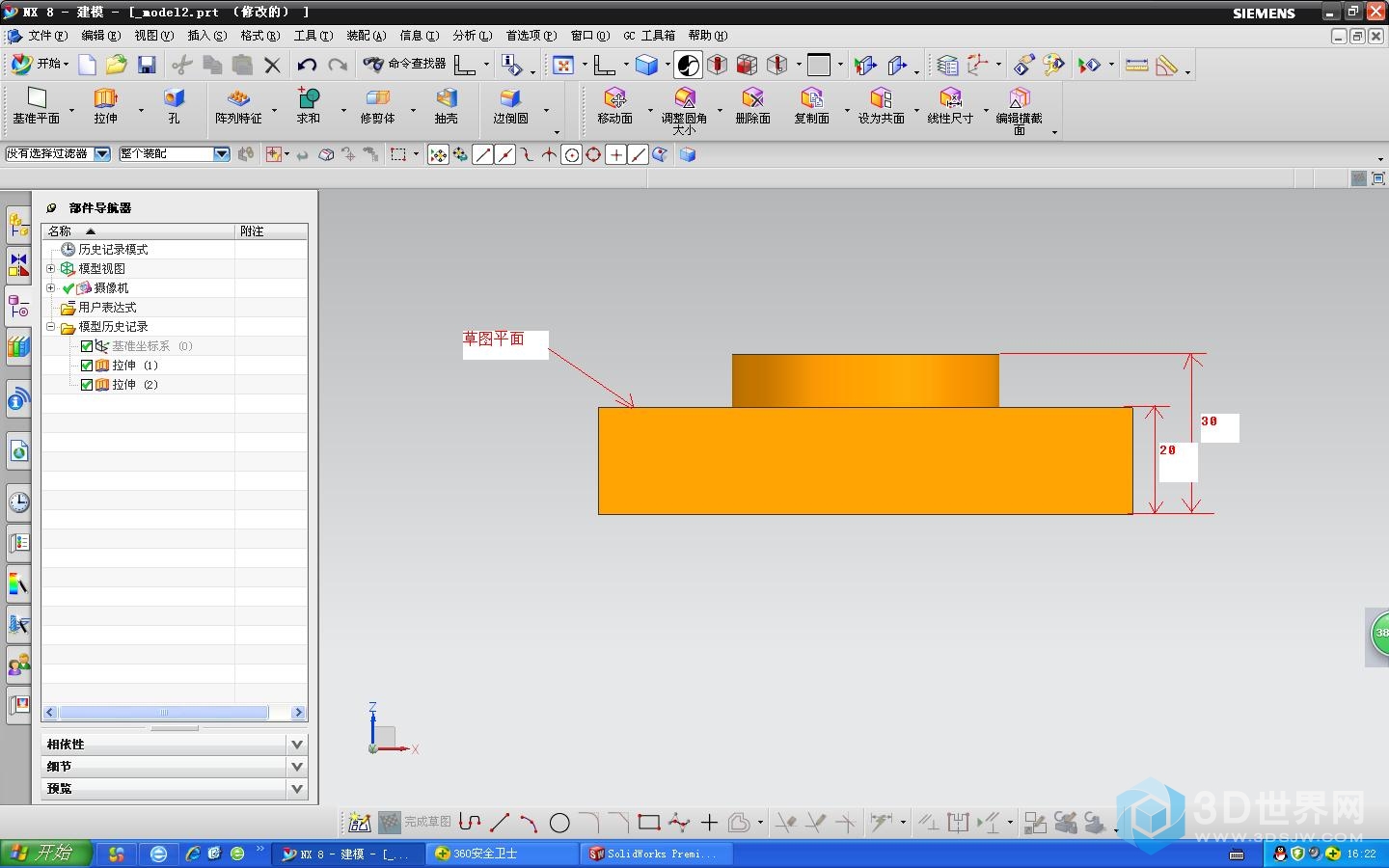The height and width of the screenshot is (868, 1389).
Task: Select the sketch Profile tool
Action: pos(470,823)
